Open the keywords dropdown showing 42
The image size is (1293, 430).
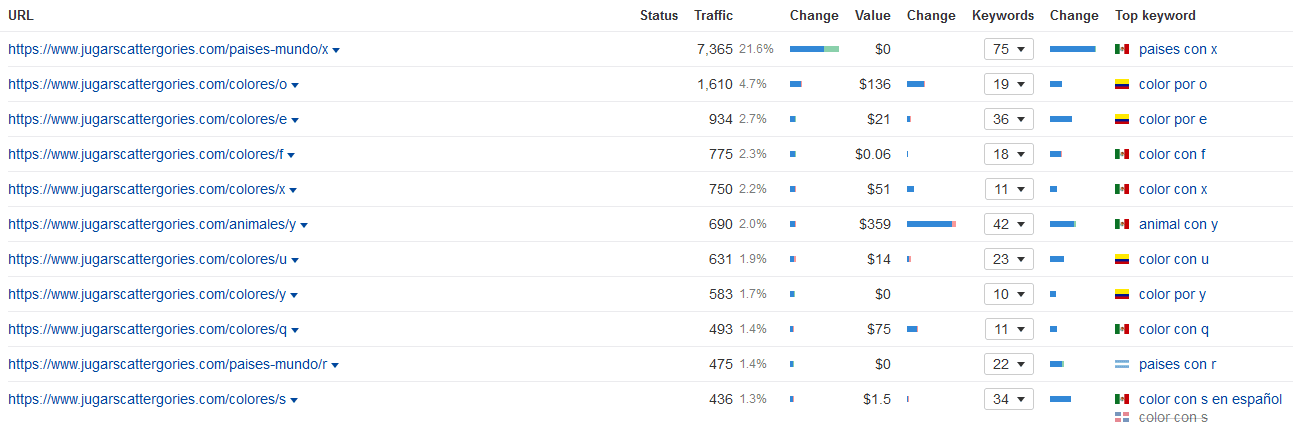click(x=1009, y=224)
